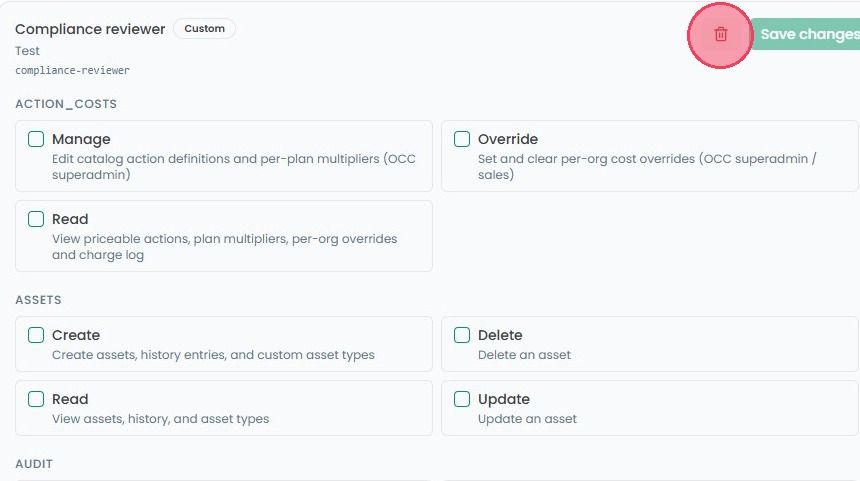Viewport: 860px width, 481px height.
Task: Click 'View assets, history, and asset types' text
Action: pyautogui.click(x=161, y=419)
